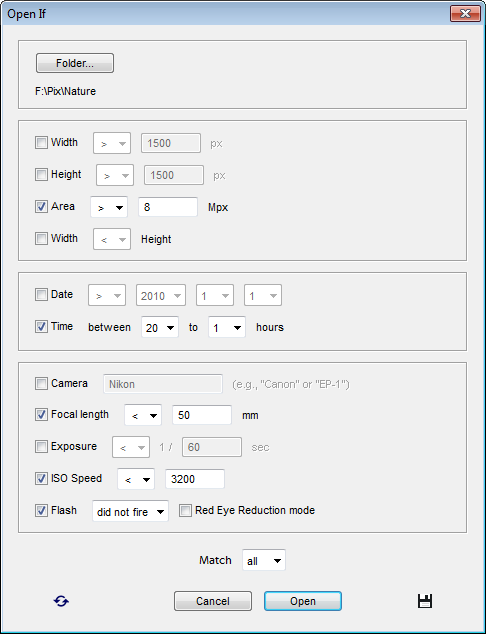Image resolution: width=486 pixels, height=634 pixels.
Task: Enable the Exposure filter checkbox
Action: click(x=41, y=447)
